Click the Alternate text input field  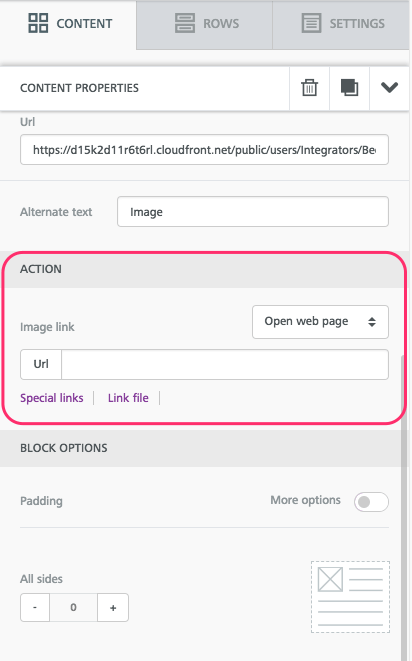point(253,212)
